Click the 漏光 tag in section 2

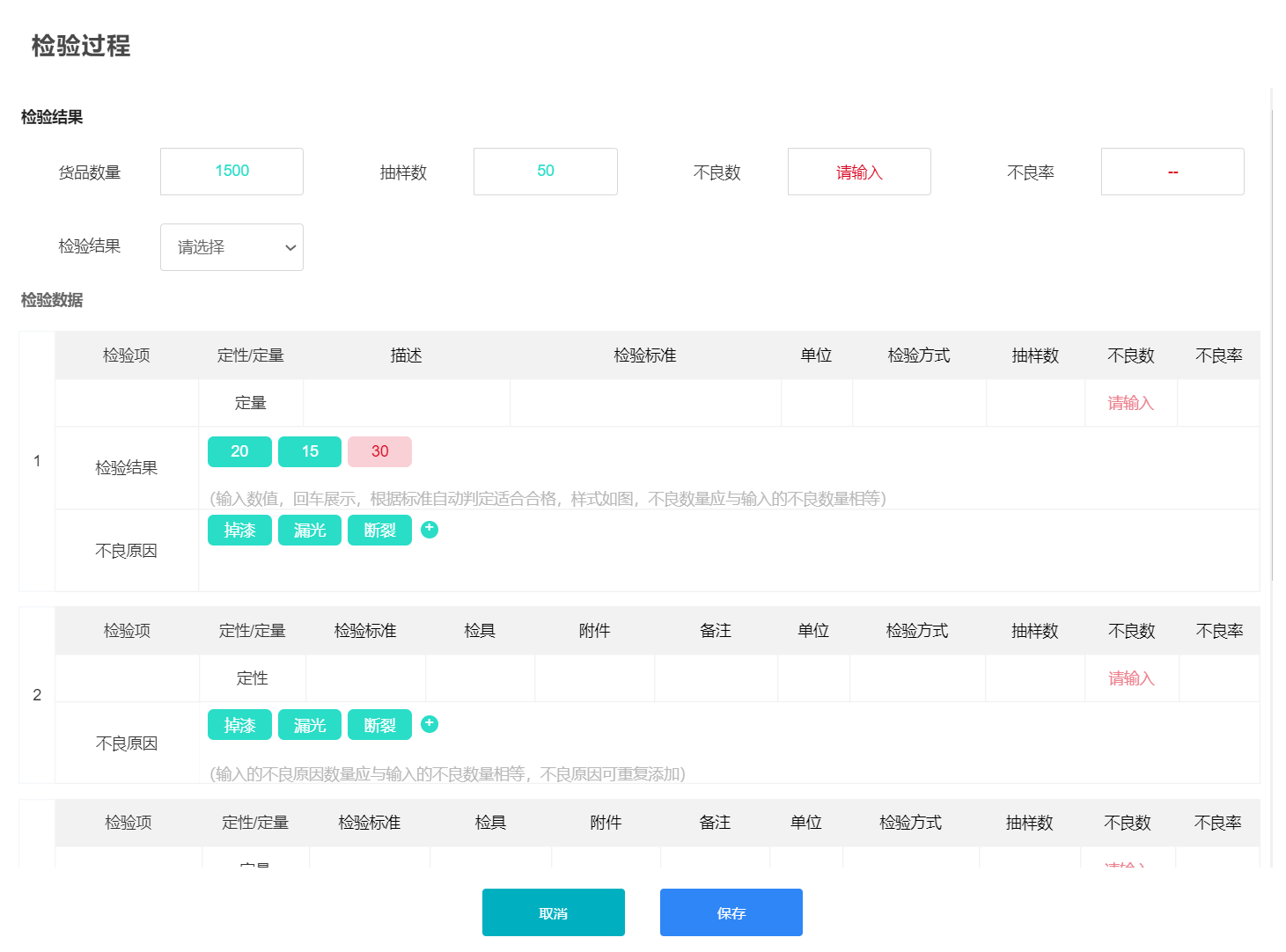pos(310,725)
